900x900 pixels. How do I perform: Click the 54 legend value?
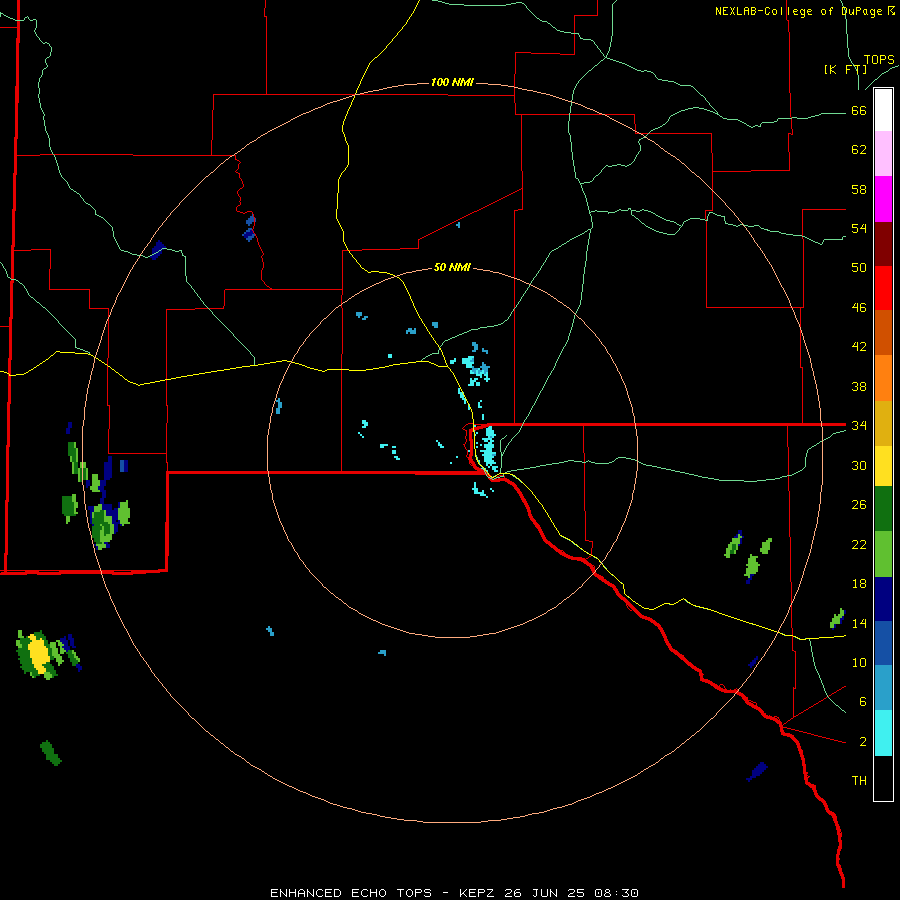coord(859,228)
